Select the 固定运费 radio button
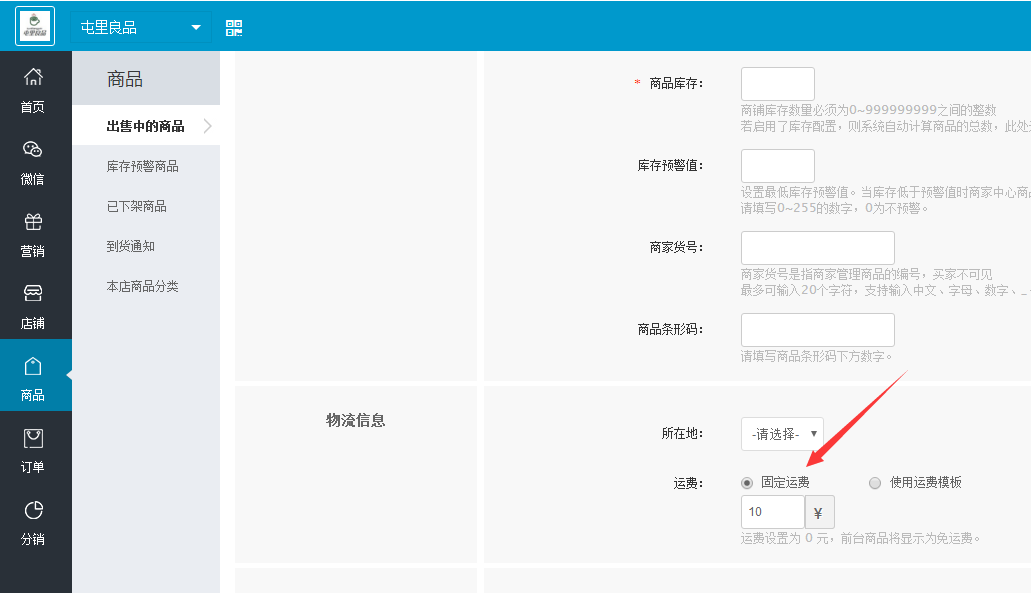 click(x=747, y=483)
